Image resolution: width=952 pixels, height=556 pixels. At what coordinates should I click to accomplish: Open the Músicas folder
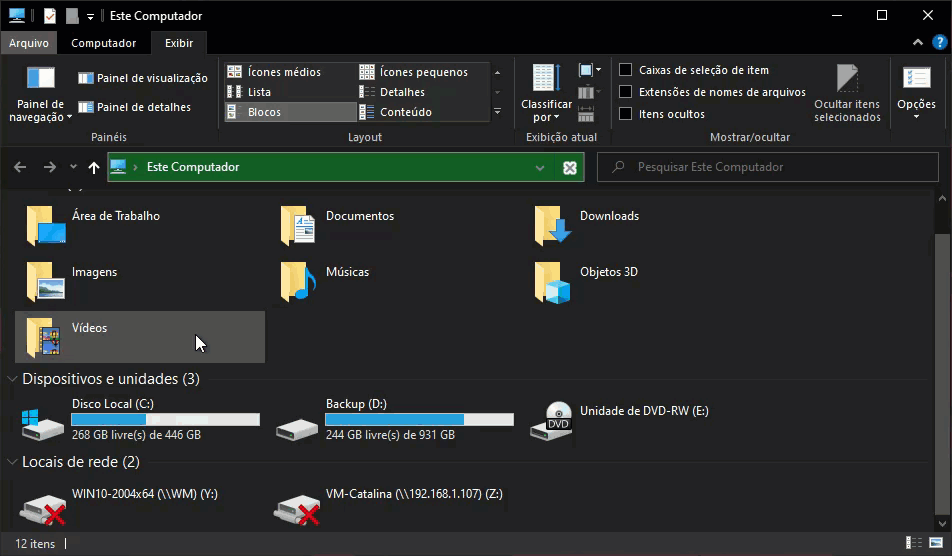393,281
